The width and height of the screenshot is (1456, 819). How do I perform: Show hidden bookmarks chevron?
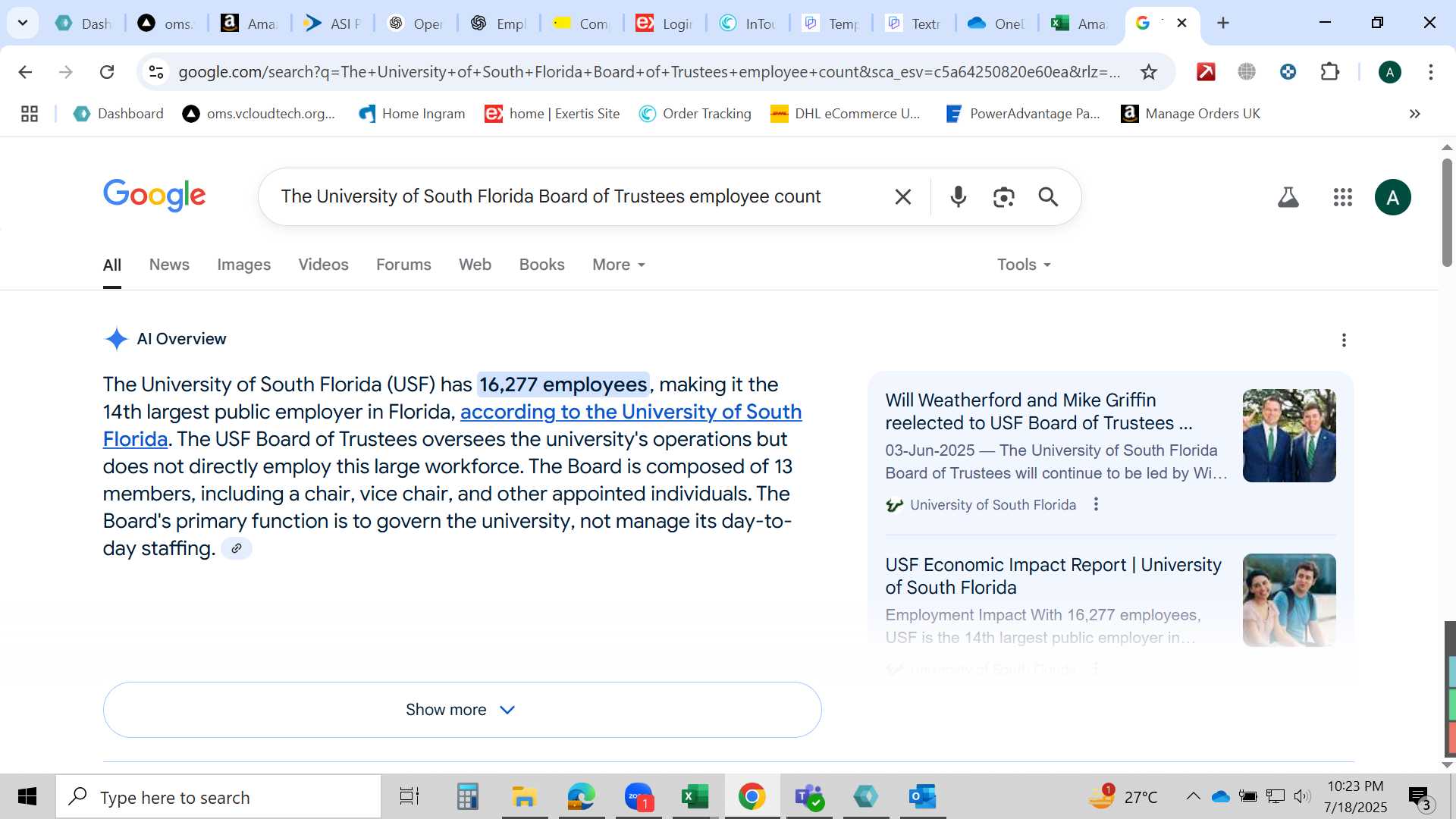click(1414, 114)
